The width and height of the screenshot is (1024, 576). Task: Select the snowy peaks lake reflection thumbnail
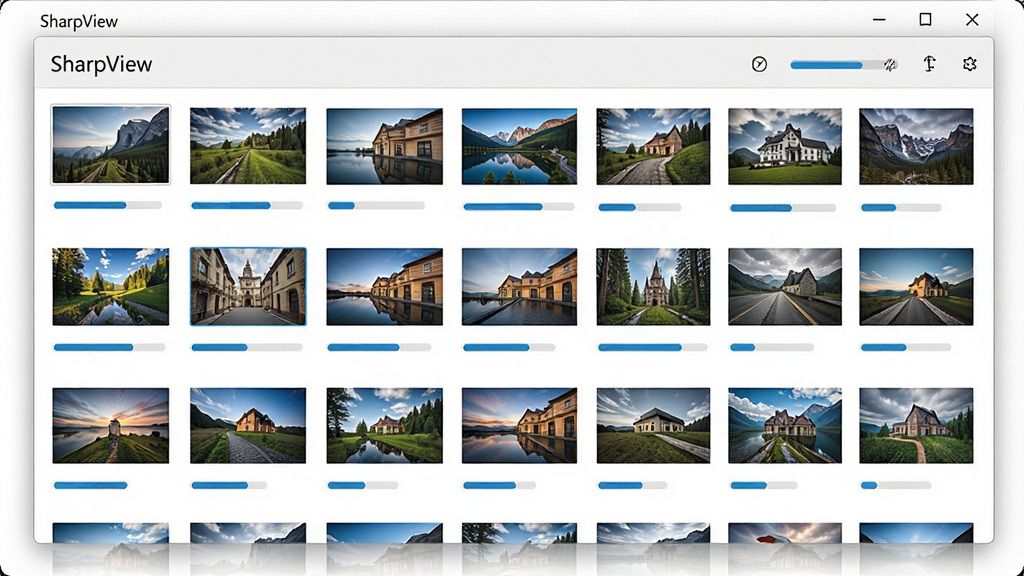tap(519, 146)
